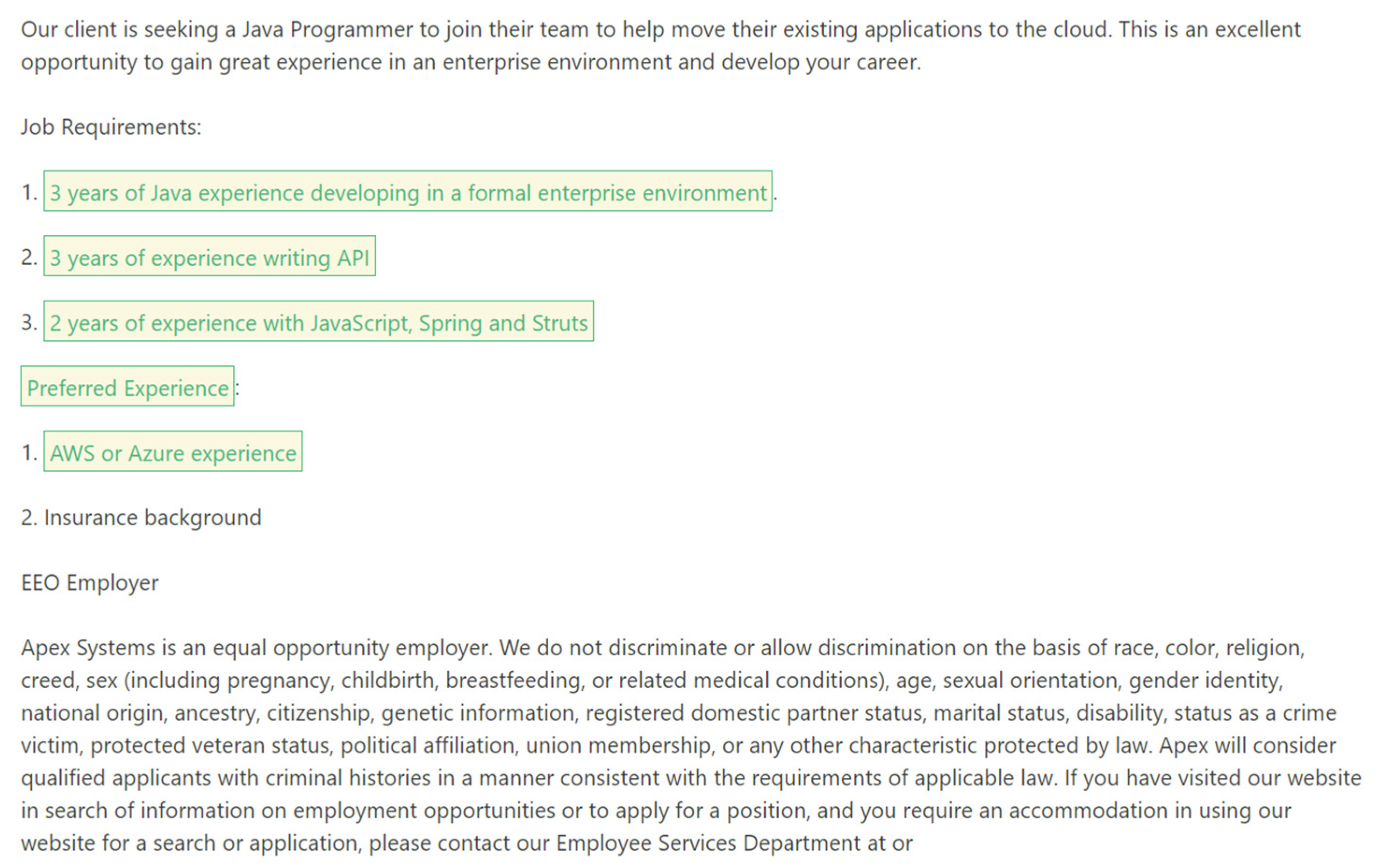The image size is (1376, 868).
Task: Click 'Apex Systems' at start of EEO paragraph
Action: click(x=88, y=648)
